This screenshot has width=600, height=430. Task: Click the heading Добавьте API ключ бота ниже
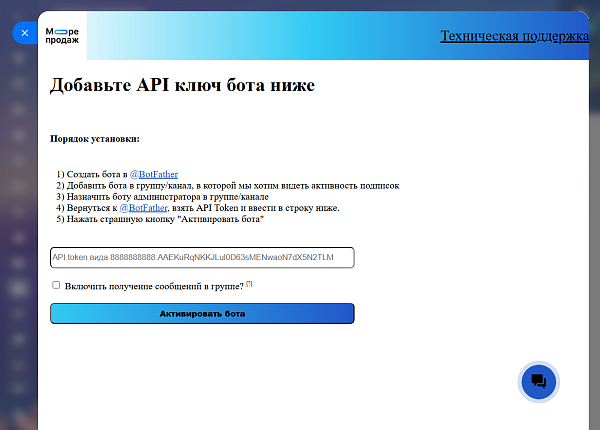coord(182,85)
